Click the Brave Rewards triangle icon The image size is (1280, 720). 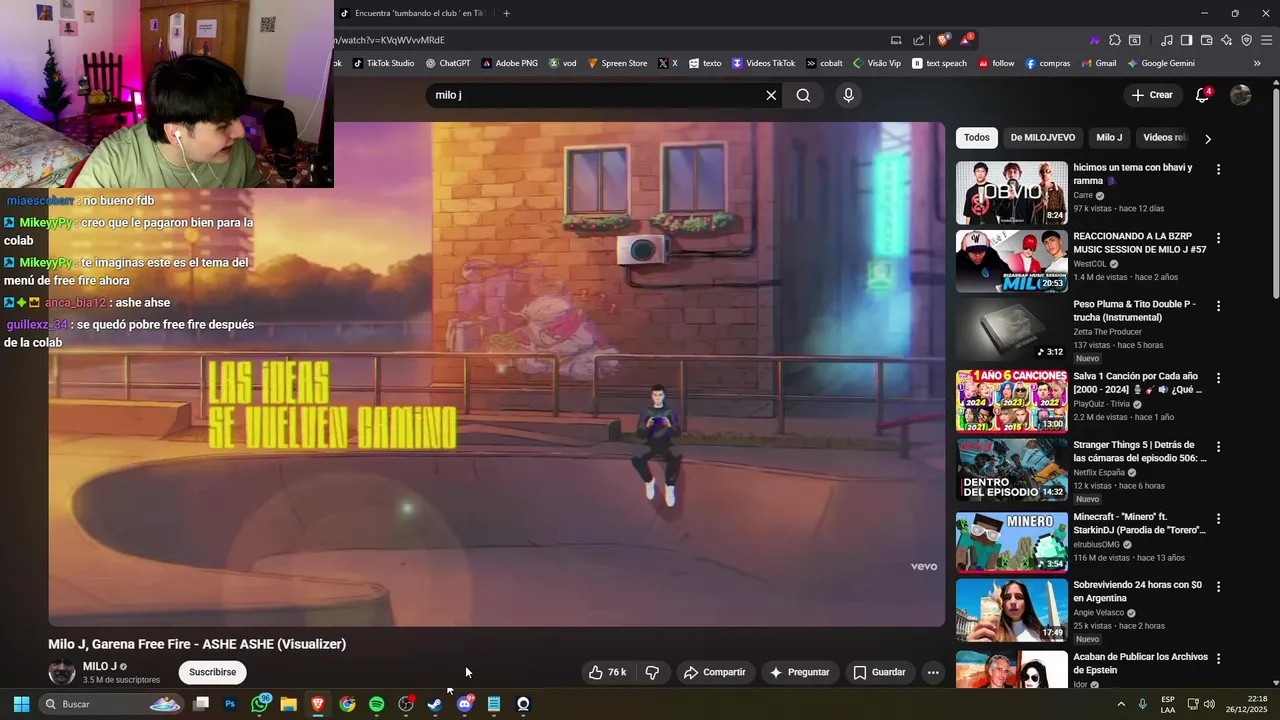(966, 40)
